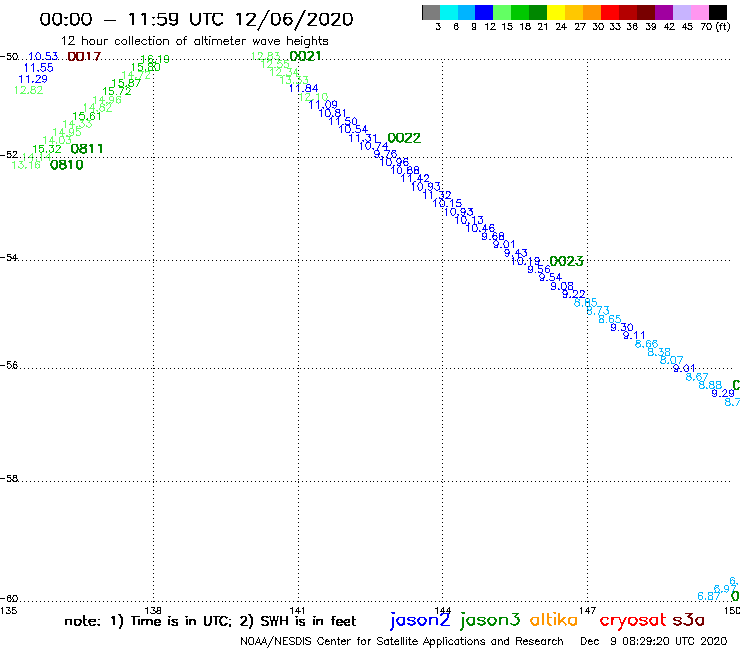Select the 's3a' satellite label

pos(689,621)
